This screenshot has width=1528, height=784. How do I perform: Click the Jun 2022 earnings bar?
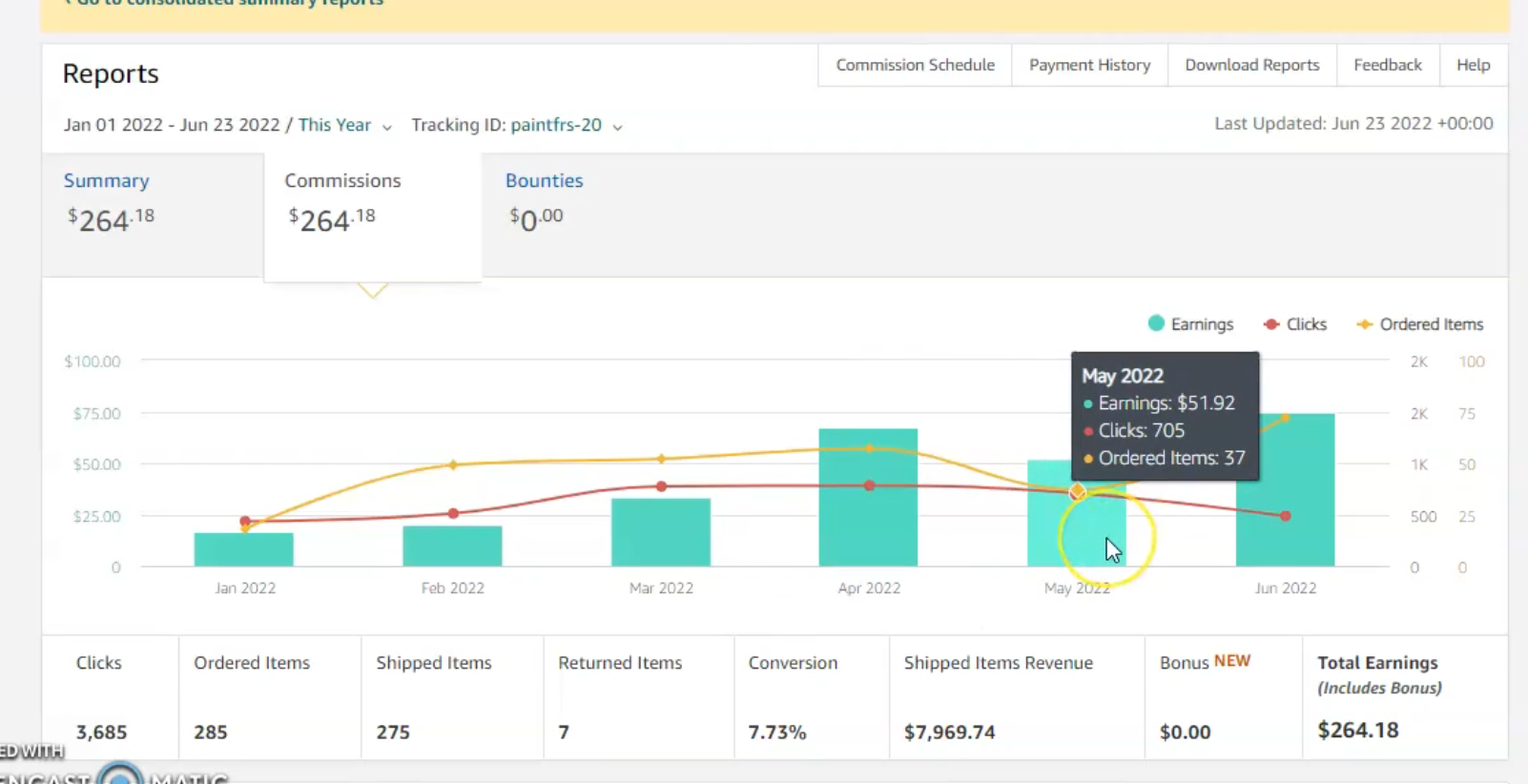click(x=1285, y=490)
